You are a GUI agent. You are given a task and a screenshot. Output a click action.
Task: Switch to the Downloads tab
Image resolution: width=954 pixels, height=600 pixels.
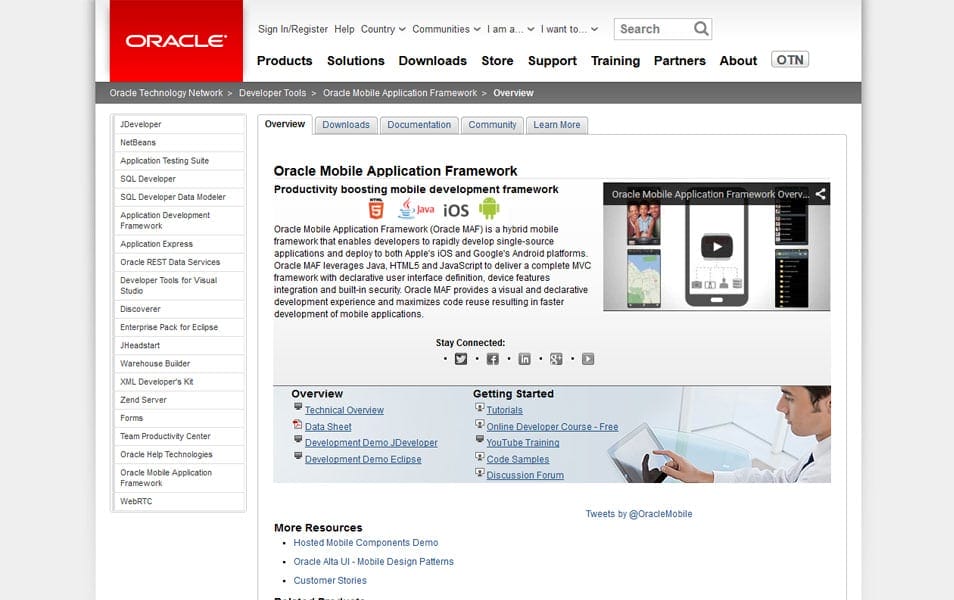(x=346, y=125)
